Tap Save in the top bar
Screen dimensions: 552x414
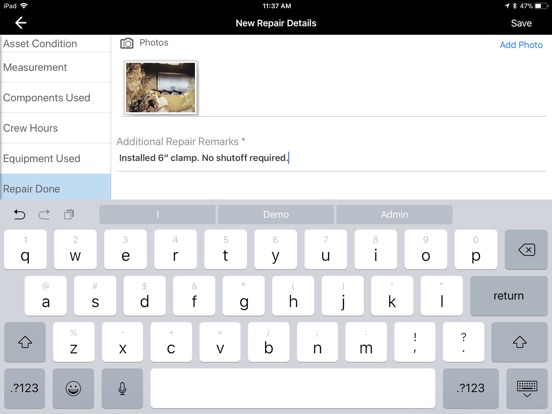click(521, 23)
